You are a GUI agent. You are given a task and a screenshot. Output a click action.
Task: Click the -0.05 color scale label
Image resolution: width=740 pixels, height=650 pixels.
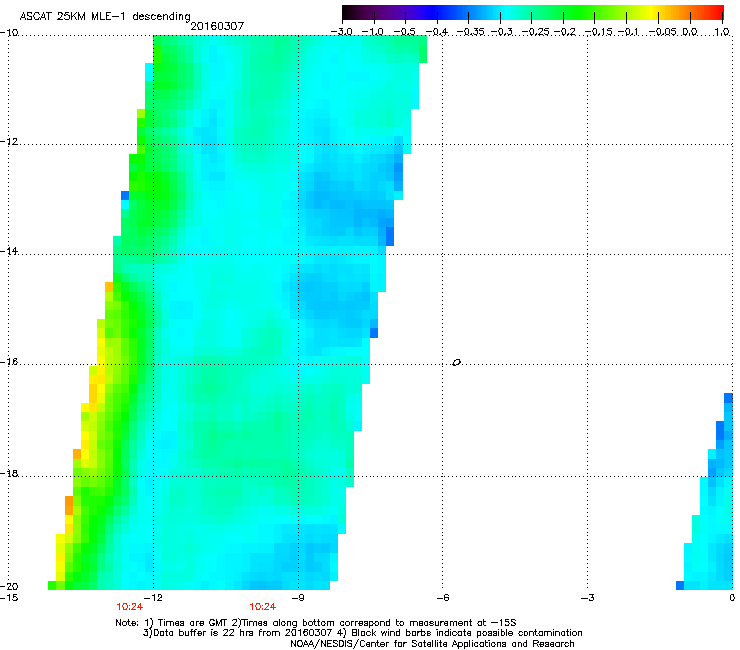663,32
